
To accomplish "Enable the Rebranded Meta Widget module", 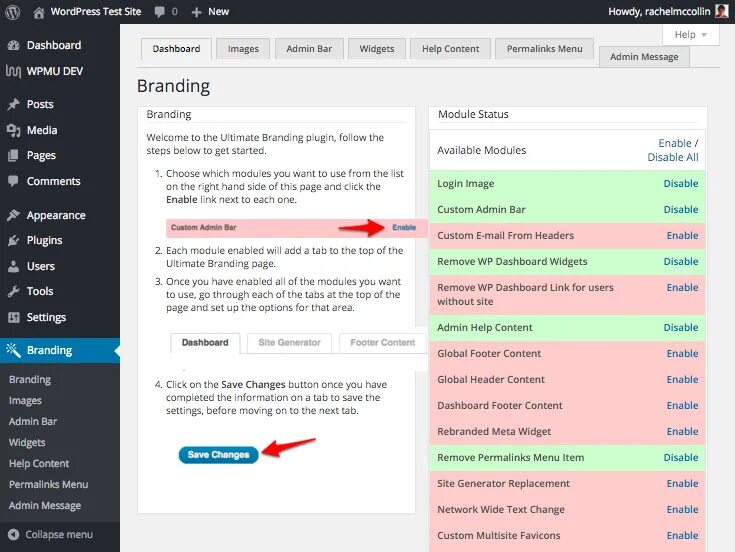I will 682,432.
